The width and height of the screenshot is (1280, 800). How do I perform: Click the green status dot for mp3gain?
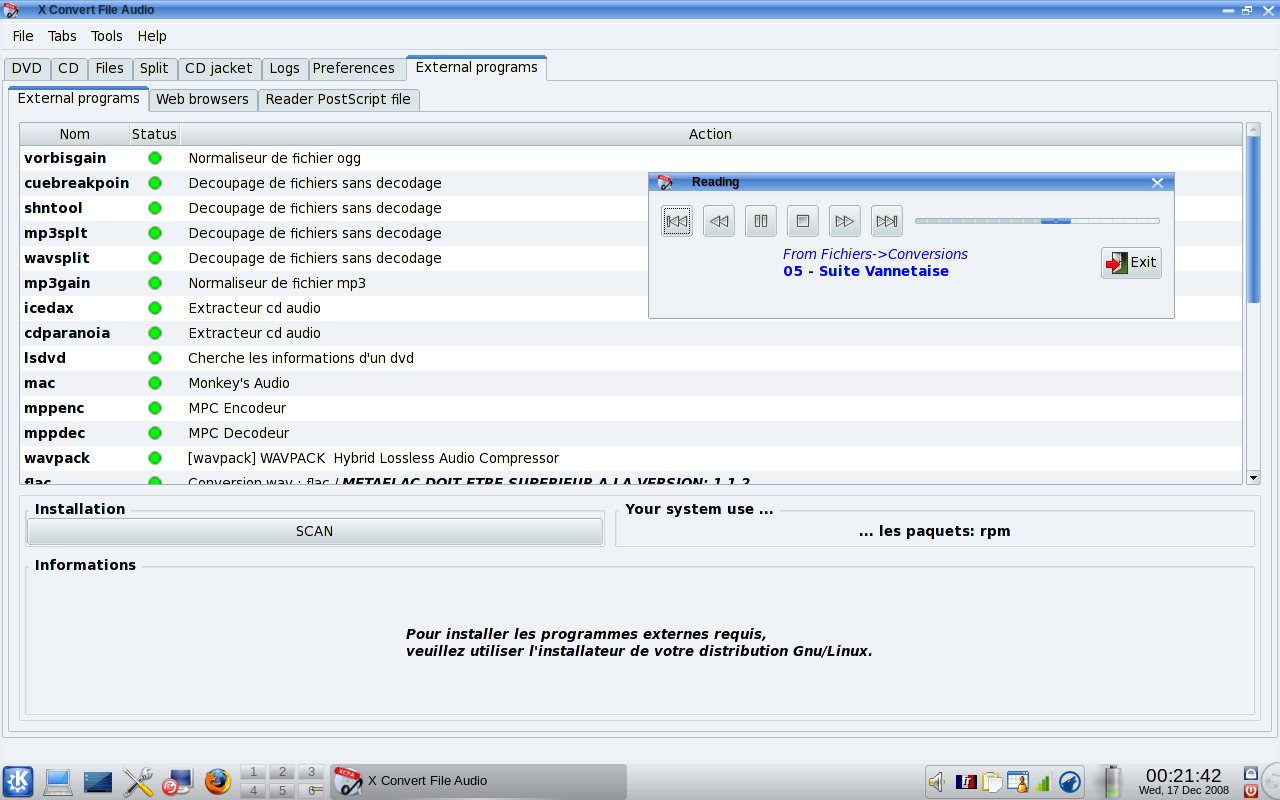pos(155,283)
